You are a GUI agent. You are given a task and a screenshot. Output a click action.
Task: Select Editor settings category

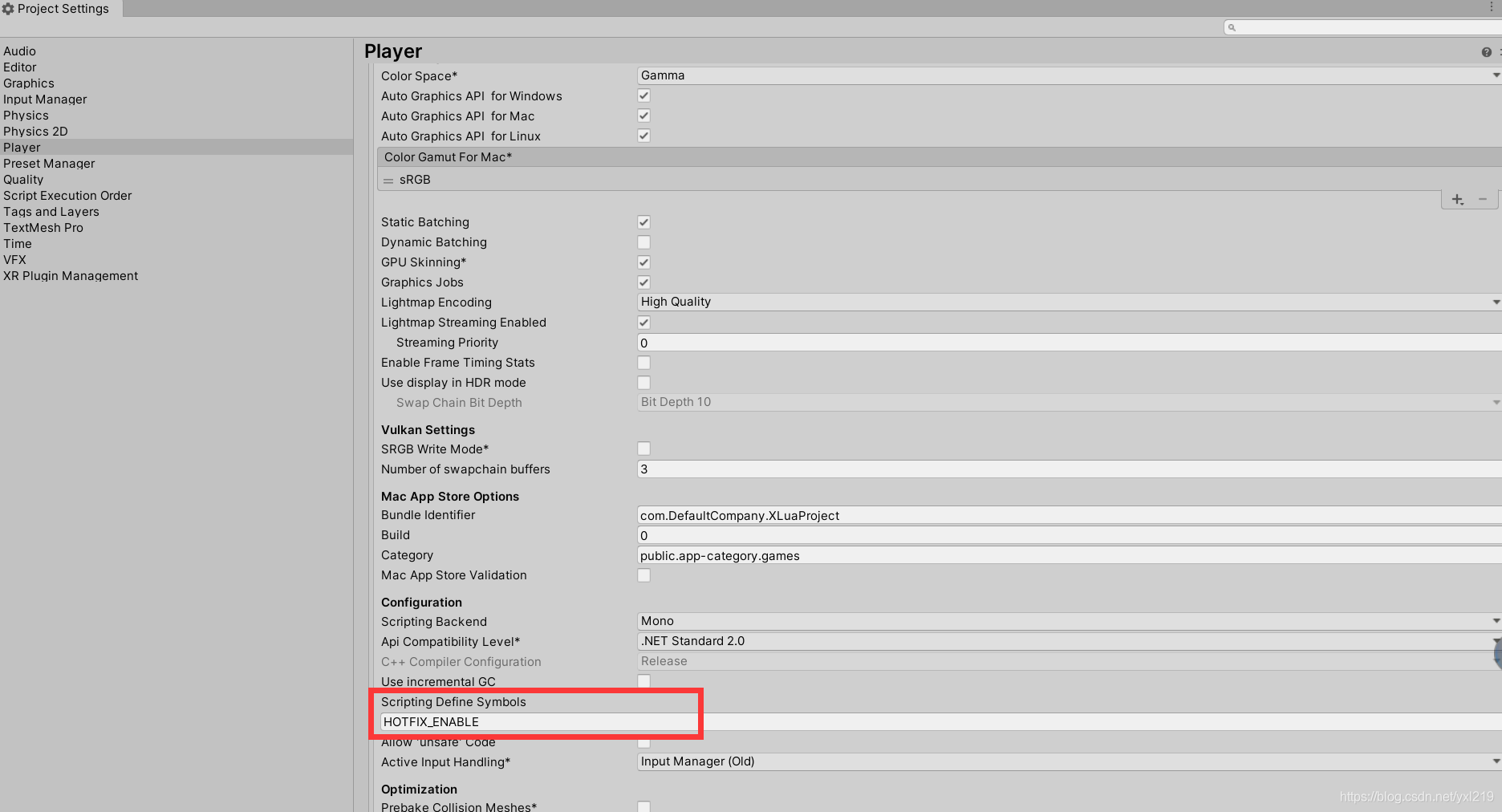pos(177,67)
